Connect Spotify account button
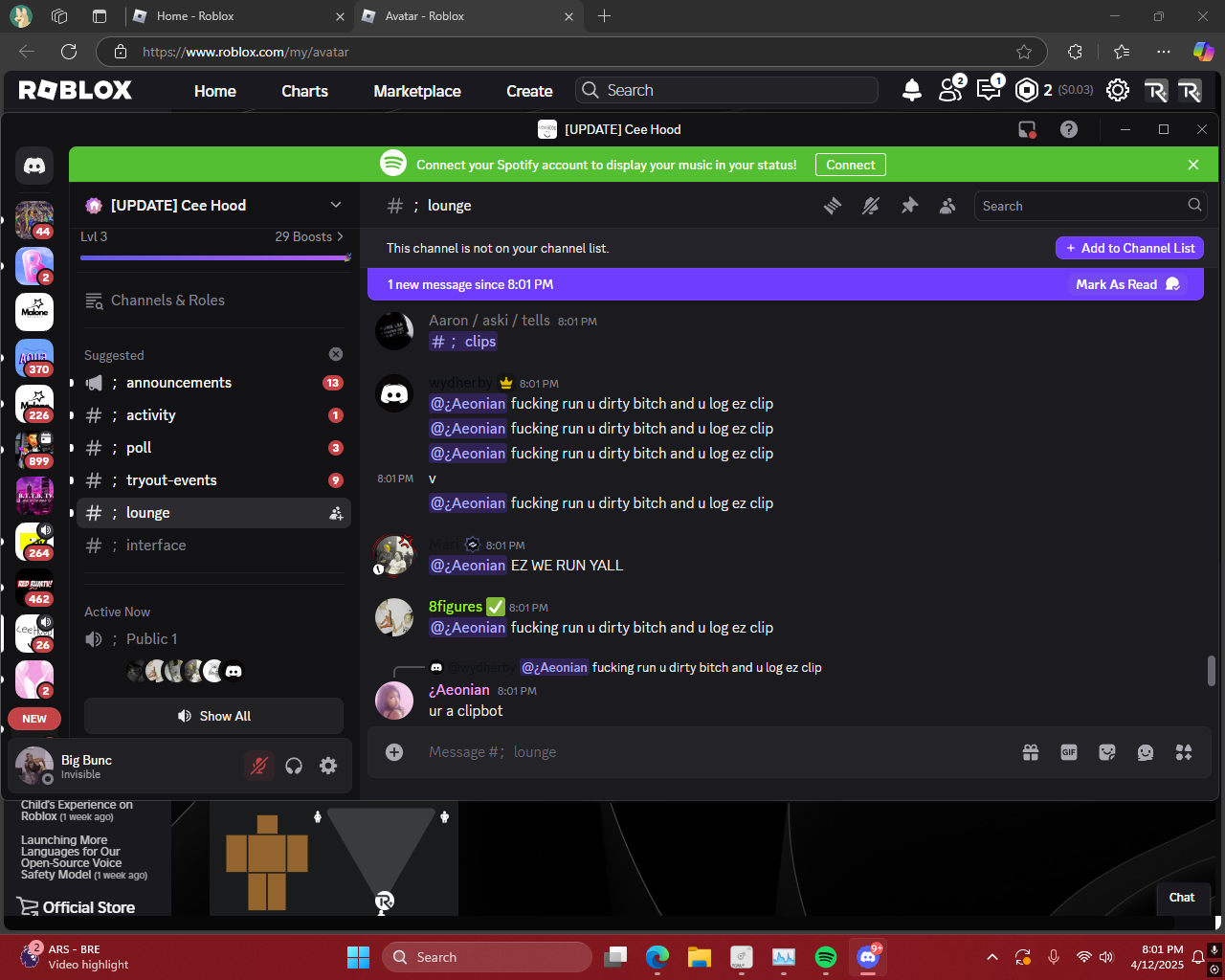Image resolution: width=1225 pixels, height=980 pixels. pos(851,165)
